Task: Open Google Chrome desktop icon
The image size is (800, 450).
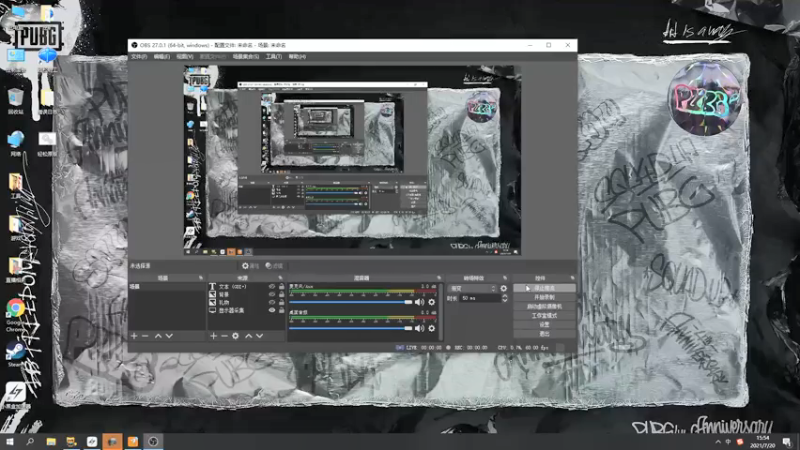Action: (x=15, y=316)
